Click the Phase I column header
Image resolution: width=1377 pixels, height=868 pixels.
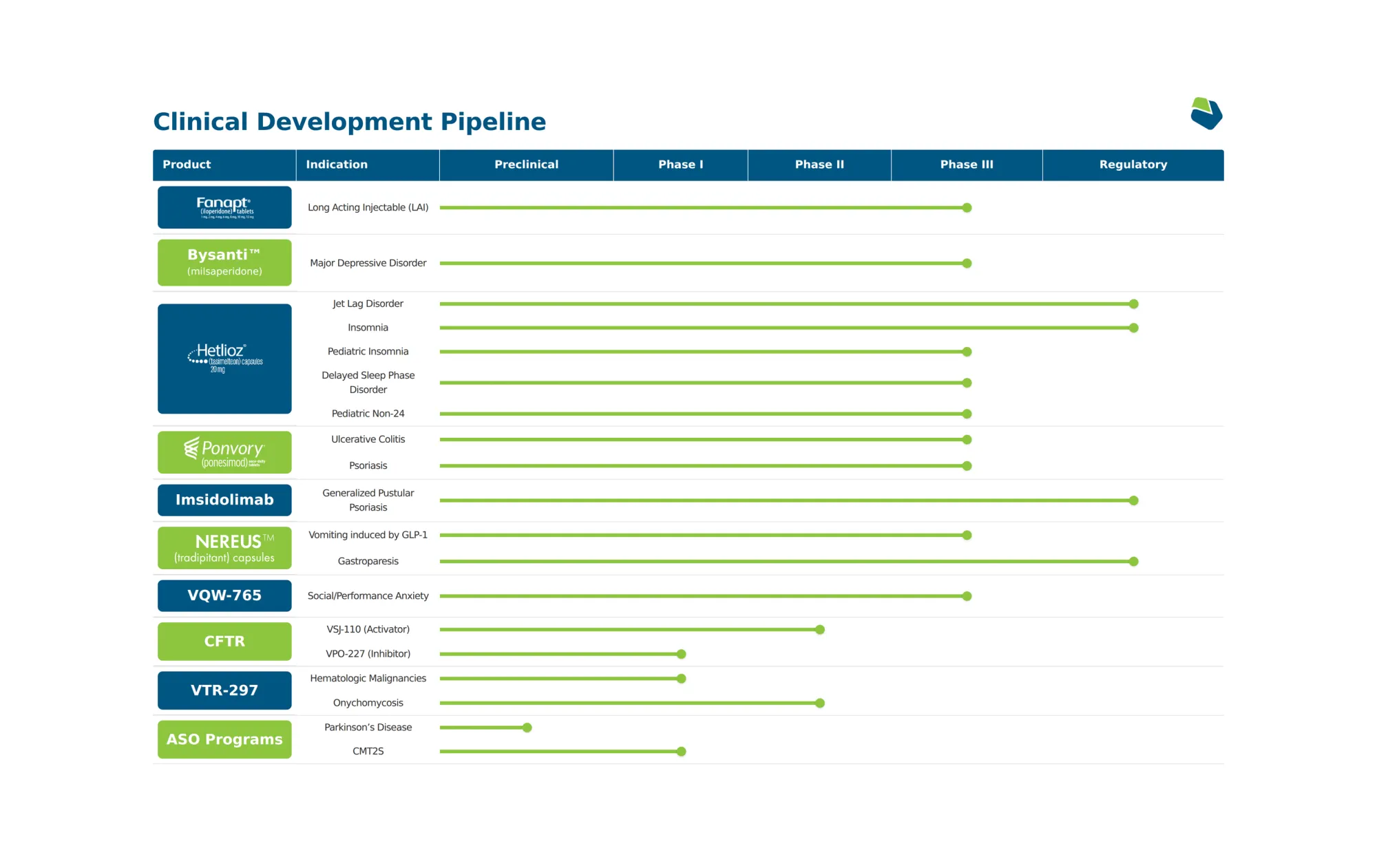(681, 165)
